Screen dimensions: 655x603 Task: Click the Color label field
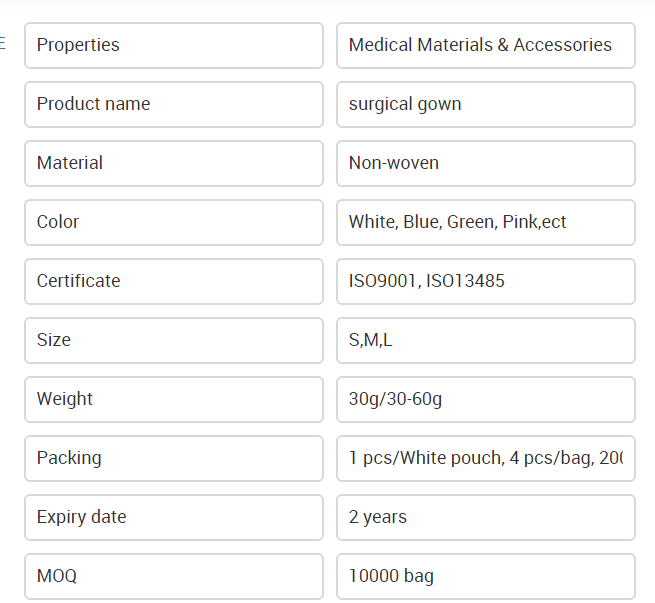coord(174,223)
